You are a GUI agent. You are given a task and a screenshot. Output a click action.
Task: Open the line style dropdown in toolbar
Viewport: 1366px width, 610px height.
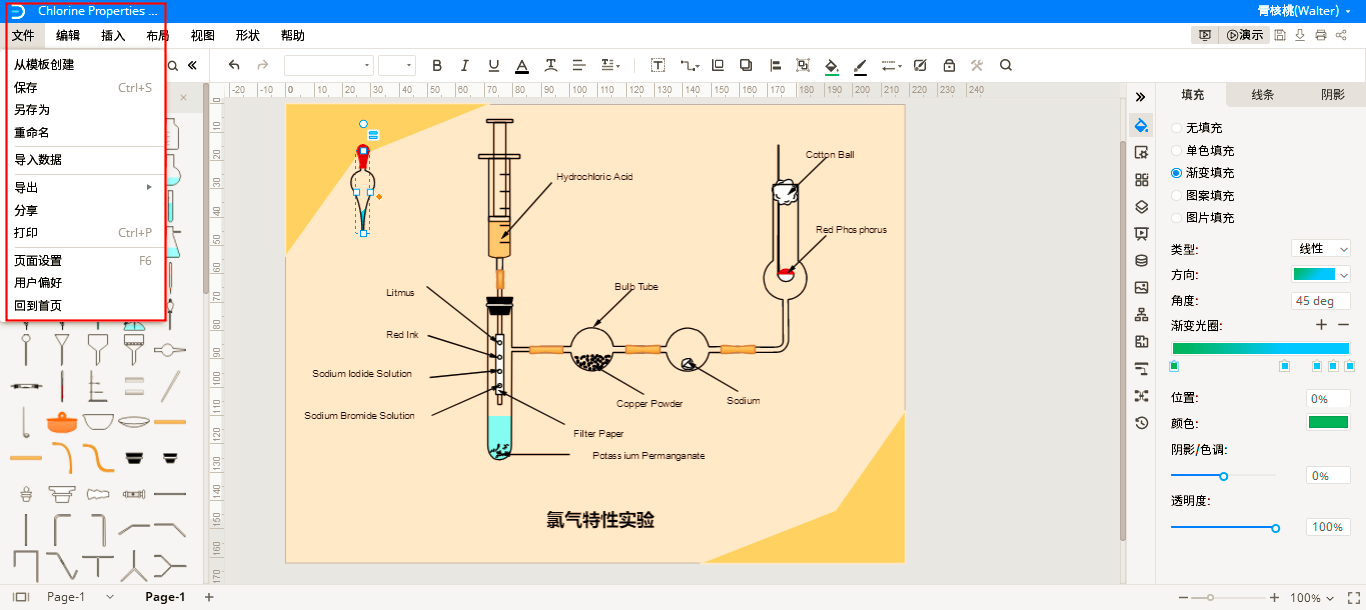[x=892, y=65]
